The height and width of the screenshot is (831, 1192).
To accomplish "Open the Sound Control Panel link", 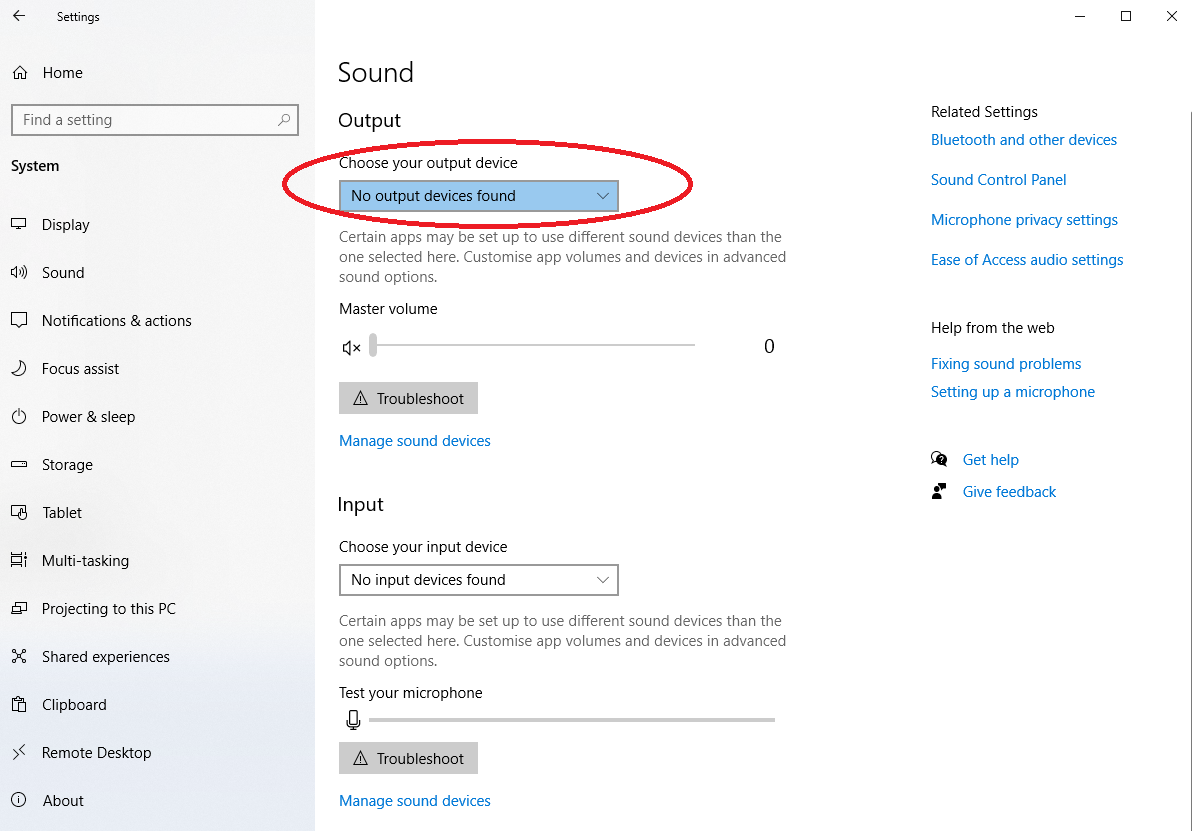I will pyautogui.click(x=998, y=180).
